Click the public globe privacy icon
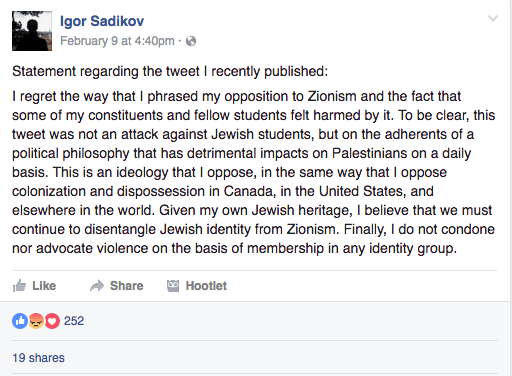 [191, 41]
